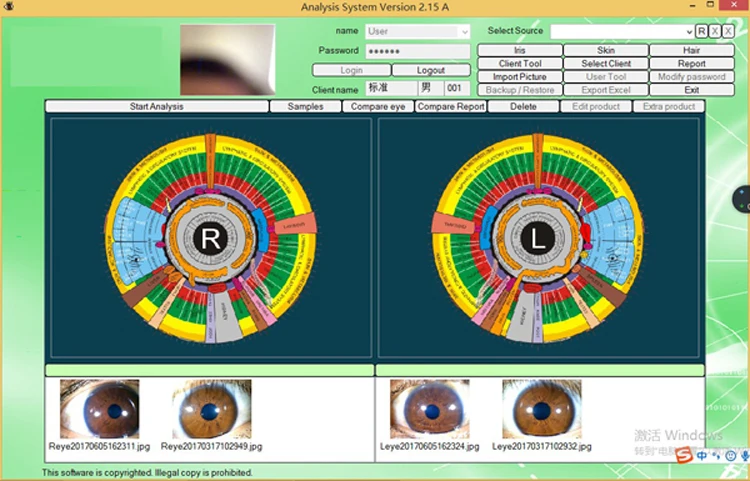Click the Password input field
The height and width of the screenshot is (481, 750).
(416, 51)
